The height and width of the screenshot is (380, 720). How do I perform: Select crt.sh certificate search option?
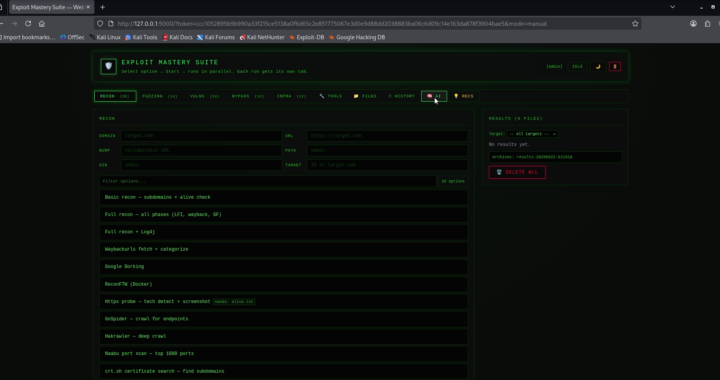pyautogui.click(x=283, y=371)
